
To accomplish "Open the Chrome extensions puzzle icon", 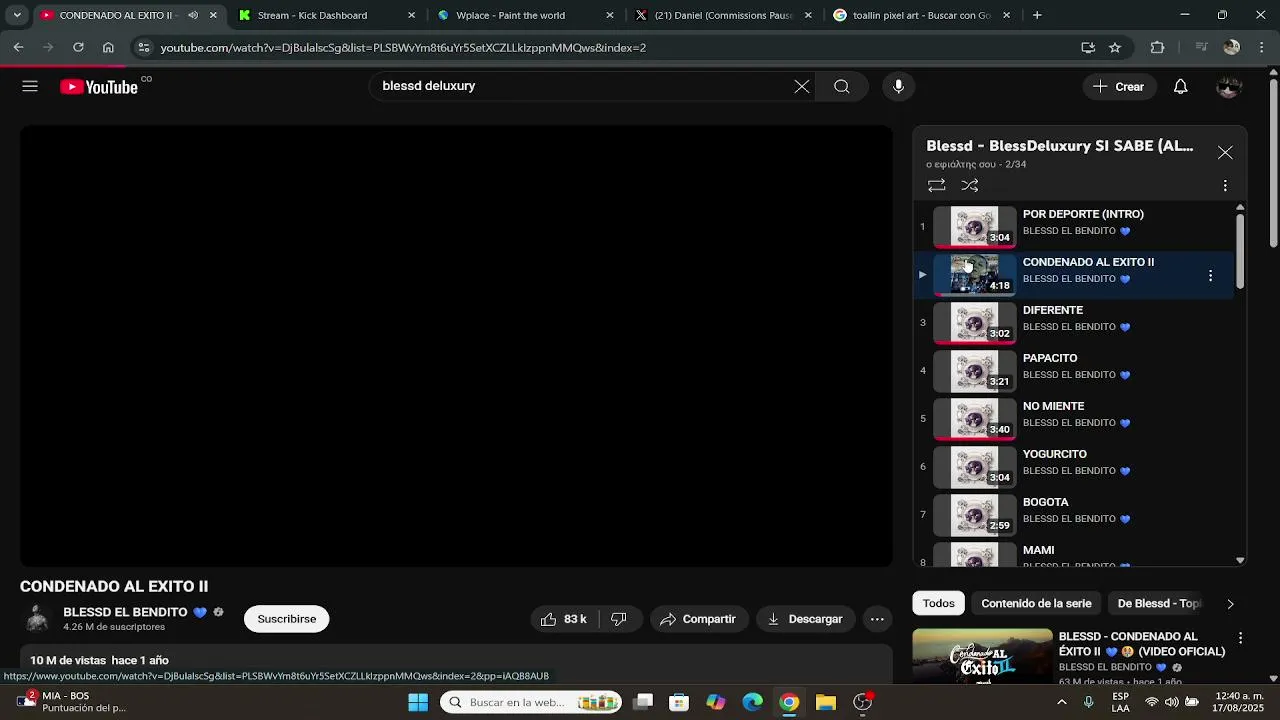I will pyautogui.click(x=1157, y=47).
